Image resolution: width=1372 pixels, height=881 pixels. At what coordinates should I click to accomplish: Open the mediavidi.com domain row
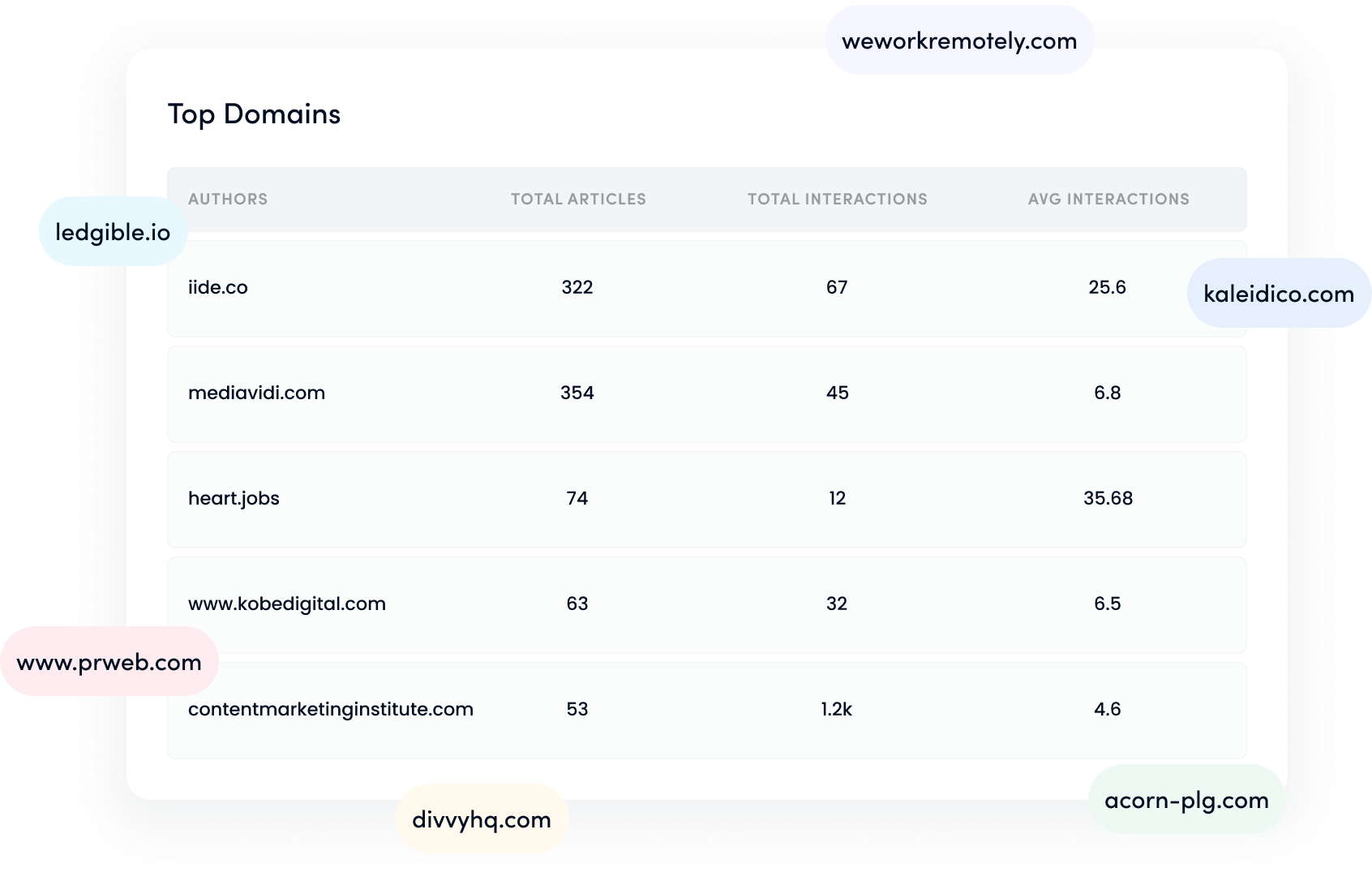[x=706, y=394]
